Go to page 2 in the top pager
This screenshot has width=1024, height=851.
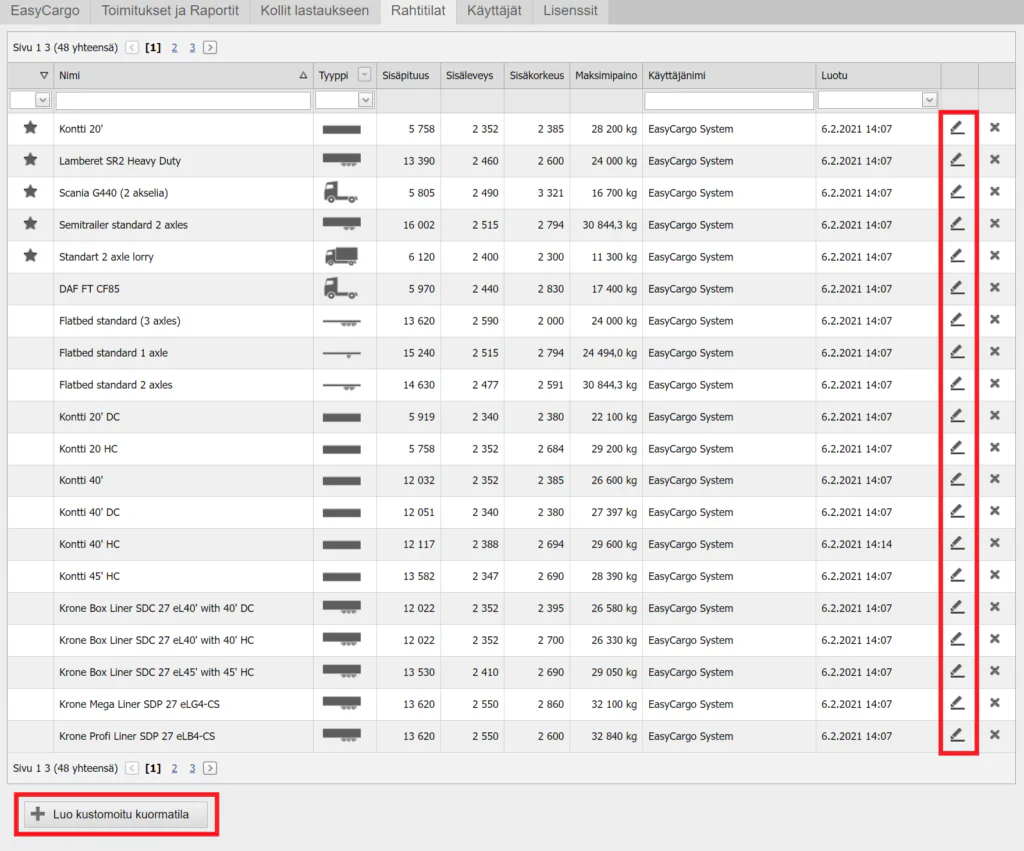pos(174,47)
